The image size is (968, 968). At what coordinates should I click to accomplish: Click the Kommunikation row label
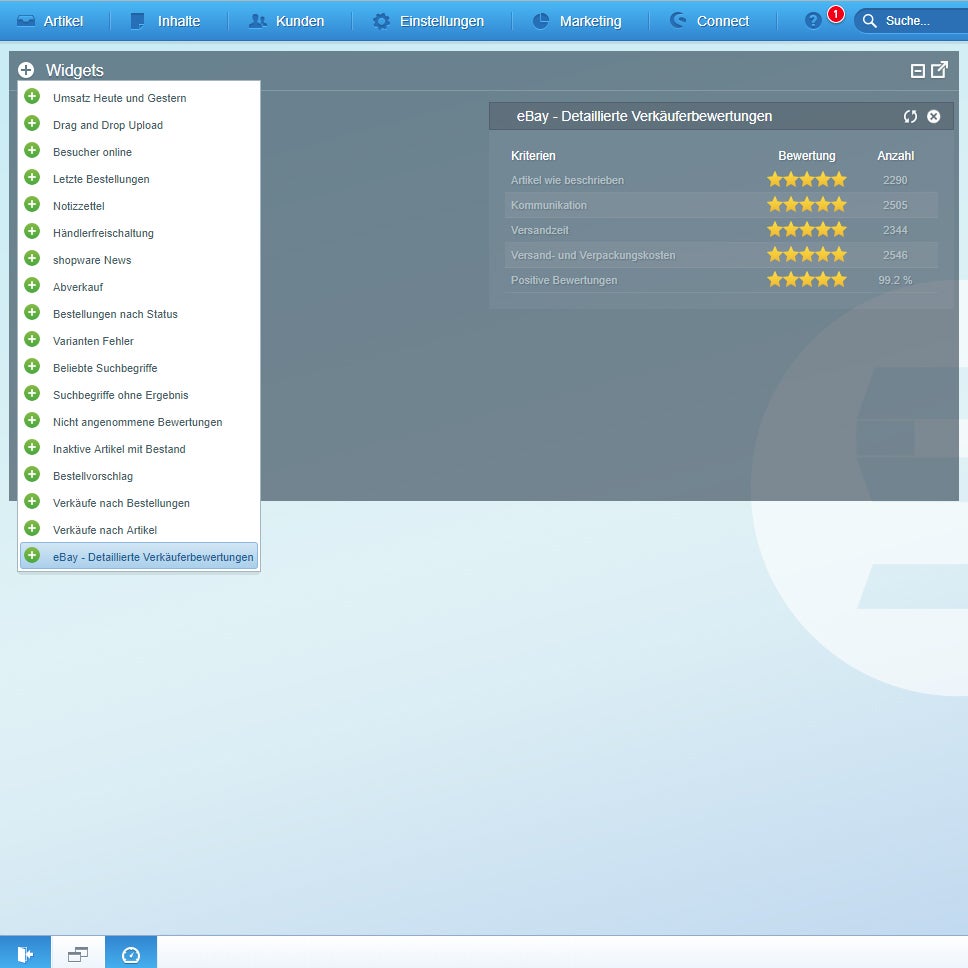point(549,205)
